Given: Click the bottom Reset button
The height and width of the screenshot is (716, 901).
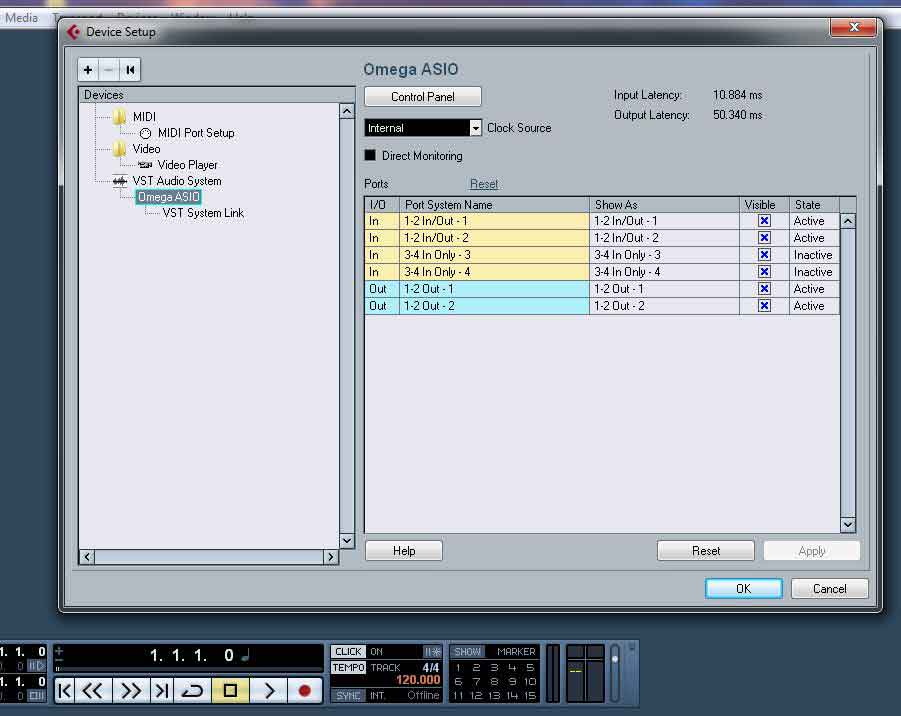Looking at the screenshot, I should (706, 551).
